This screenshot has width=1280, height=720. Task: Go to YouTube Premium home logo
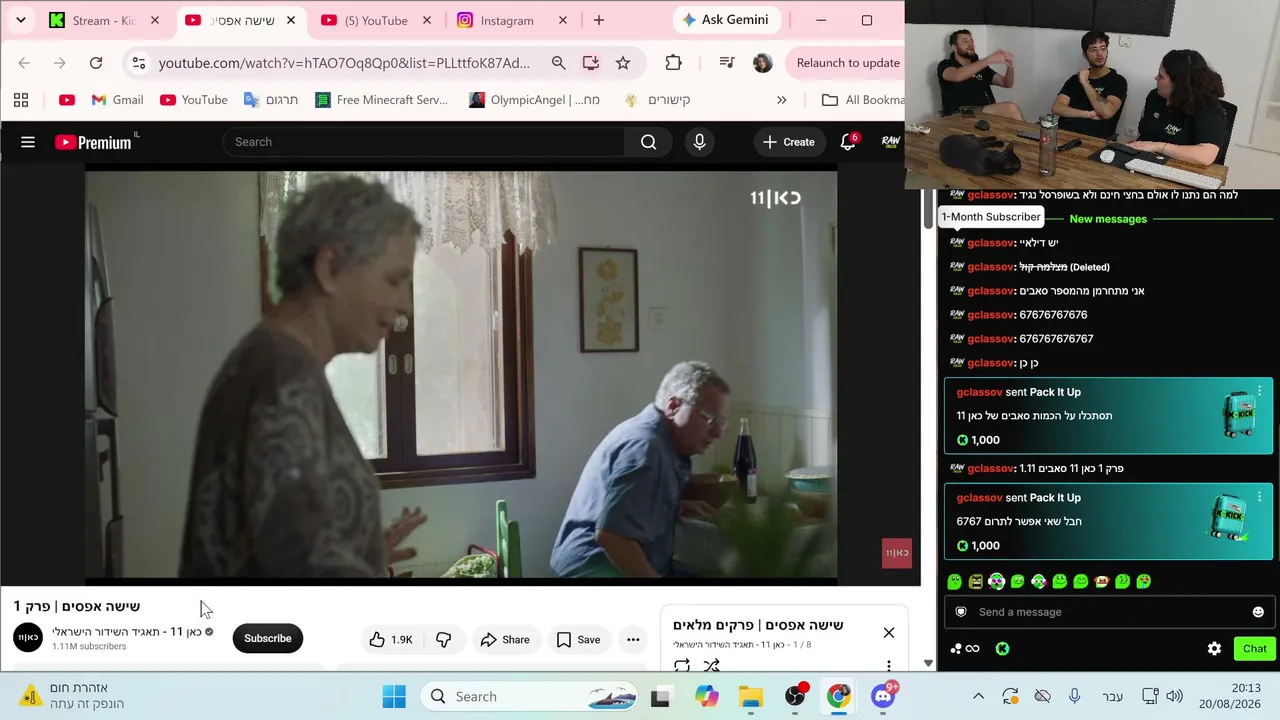pos(93,142)
